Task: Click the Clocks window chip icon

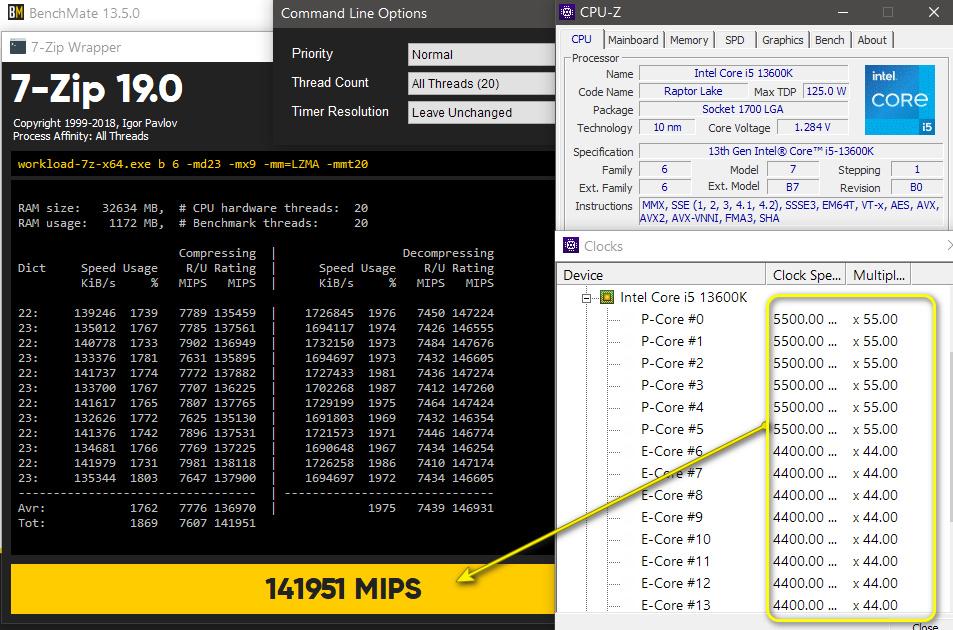Action: (571, 245)
